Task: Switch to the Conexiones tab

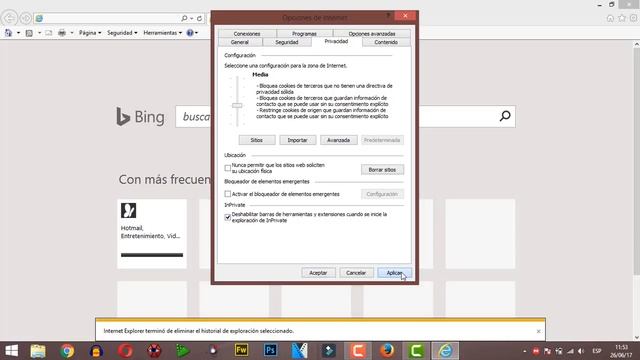Action: [x=247, y=33]
